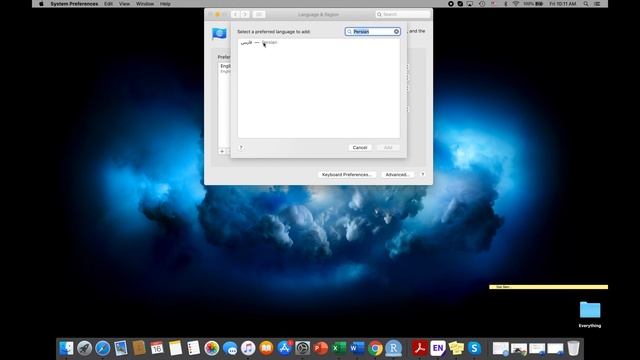Click the Add button in the language sheet
The image size is (640, 360).
tap(388, 147)
